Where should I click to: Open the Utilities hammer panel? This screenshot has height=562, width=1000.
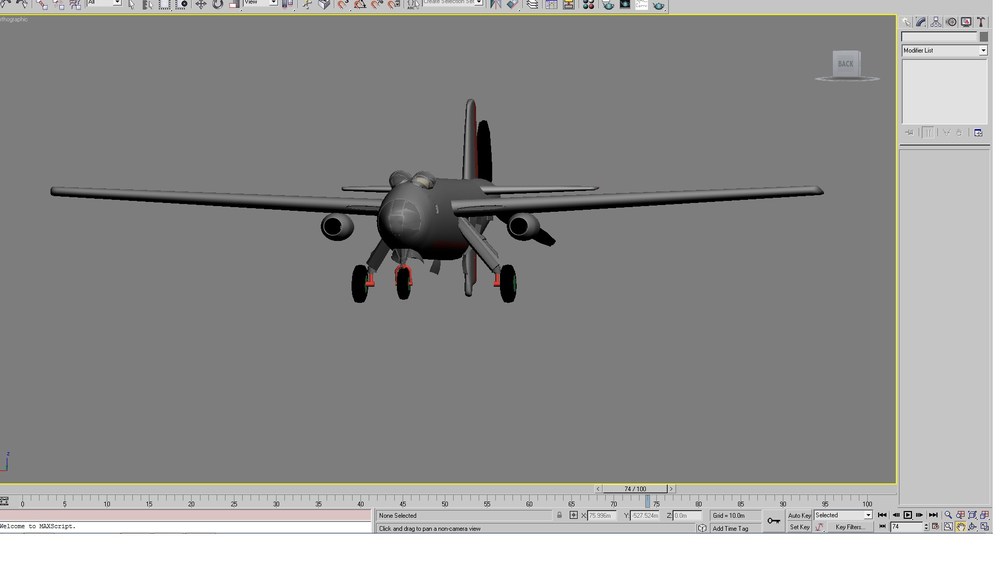(982, 22)
